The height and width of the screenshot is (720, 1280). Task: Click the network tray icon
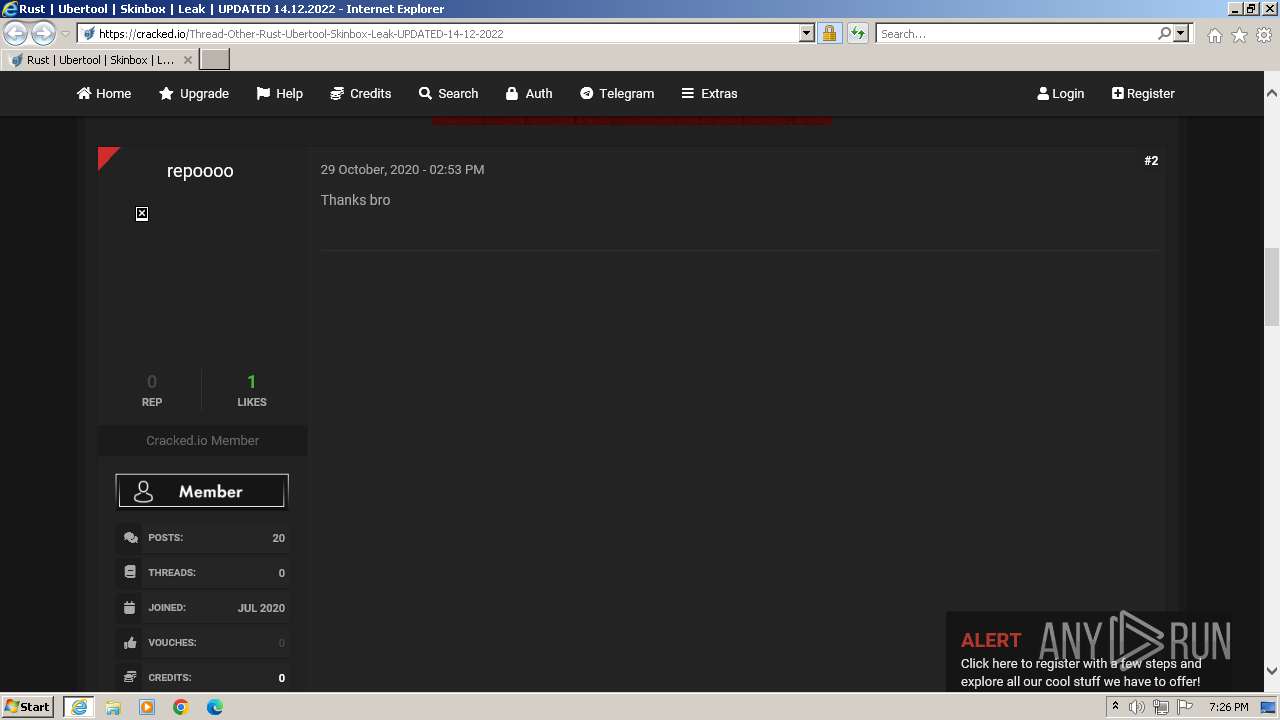[x=1161, y=707]
